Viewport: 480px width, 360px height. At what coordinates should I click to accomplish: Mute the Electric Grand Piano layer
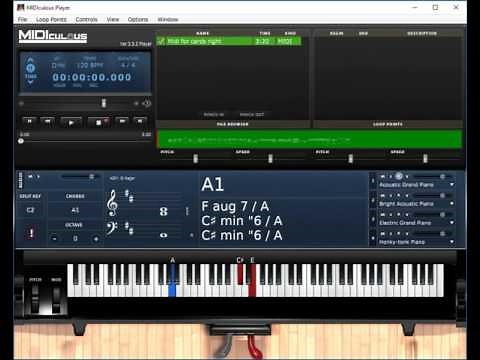click(382, 215)
